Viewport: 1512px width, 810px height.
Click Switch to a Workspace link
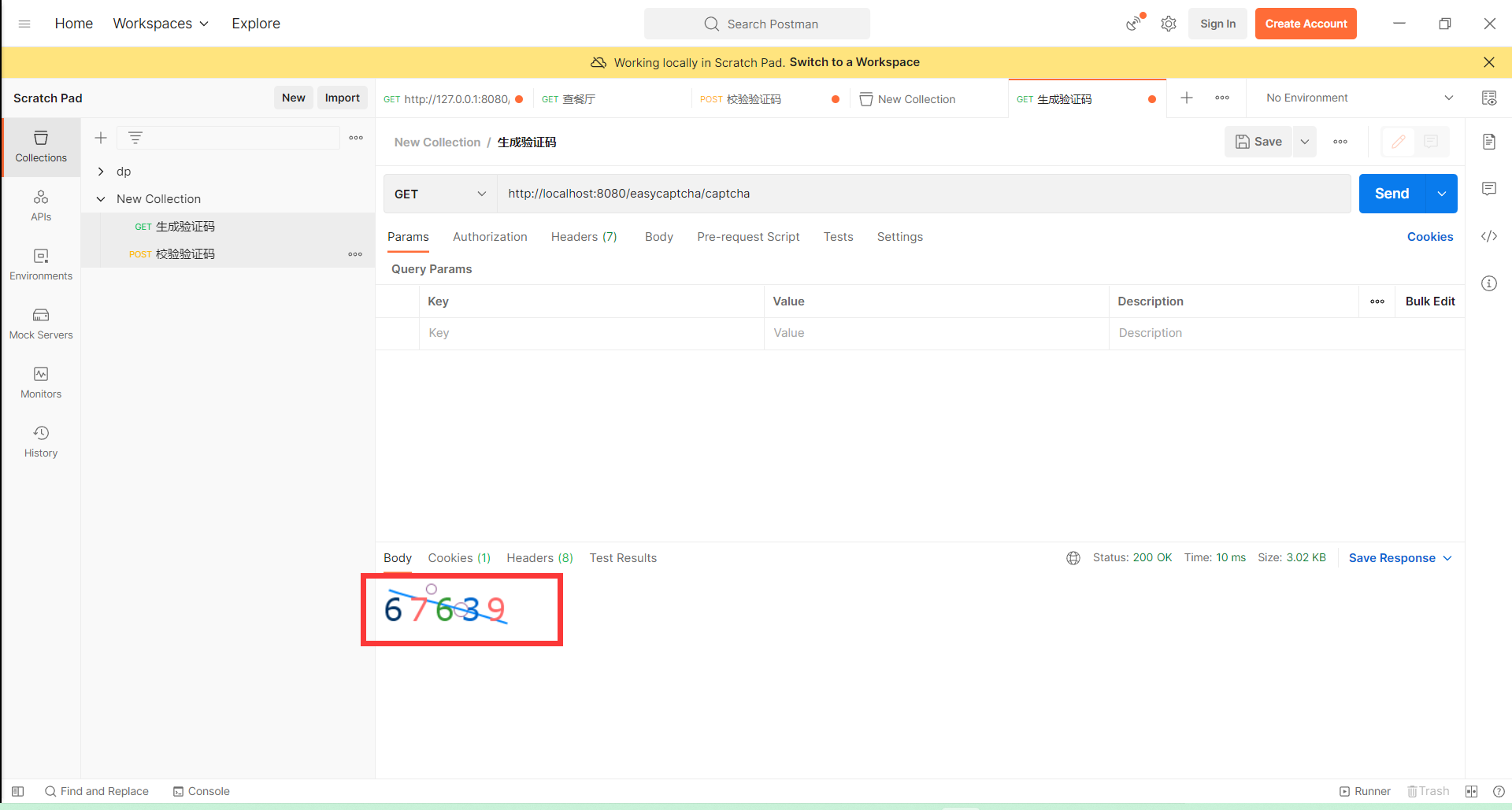coord(854,62)
